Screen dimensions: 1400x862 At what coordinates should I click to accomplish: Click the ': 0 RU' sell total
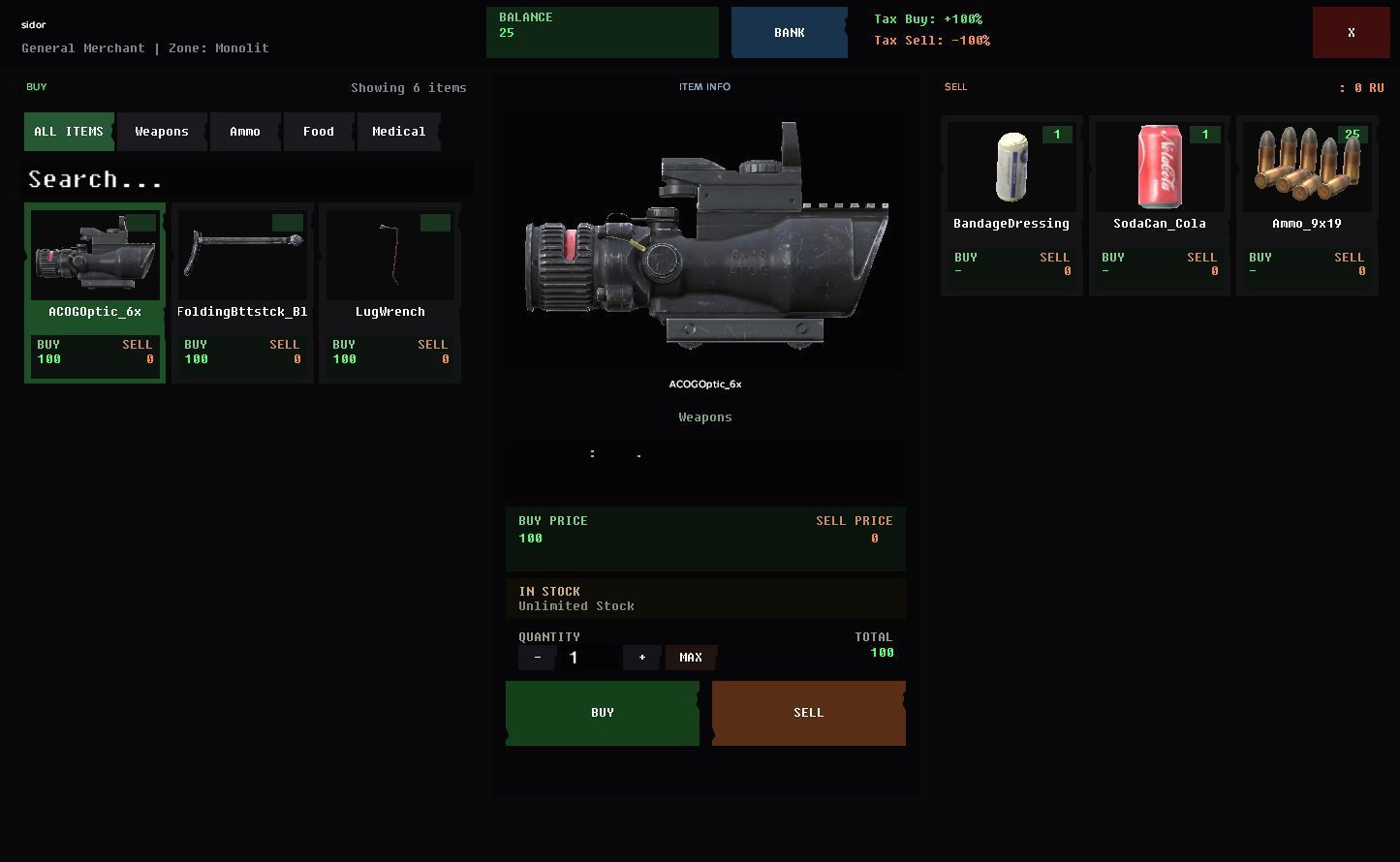pyautogui.click(x=1361, y=88)
